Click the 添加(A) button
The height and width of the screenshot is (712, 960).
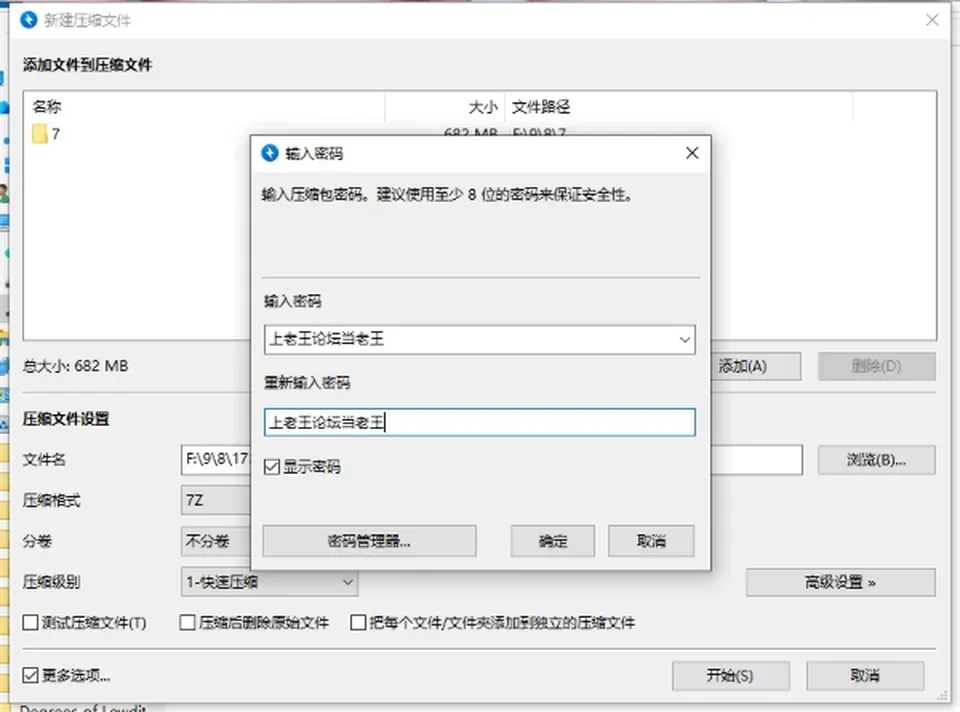point(756,366)
